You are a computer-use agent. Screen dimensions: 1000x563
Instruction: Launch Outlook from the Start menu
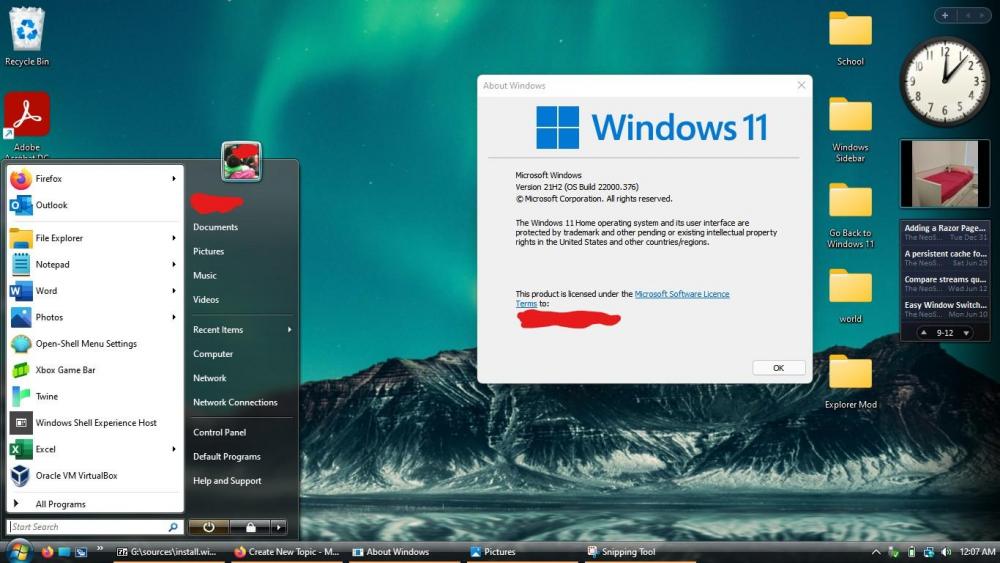tap(51, 205)
